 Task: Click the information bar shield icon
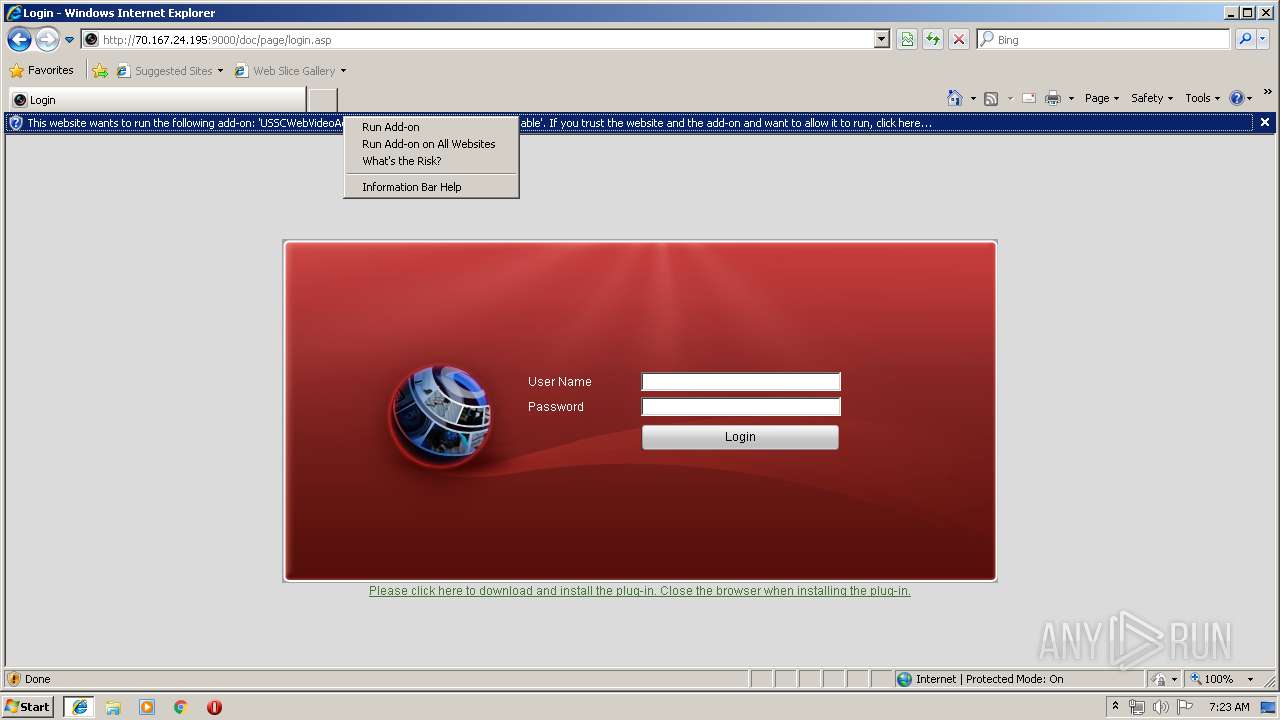(16, 123)
